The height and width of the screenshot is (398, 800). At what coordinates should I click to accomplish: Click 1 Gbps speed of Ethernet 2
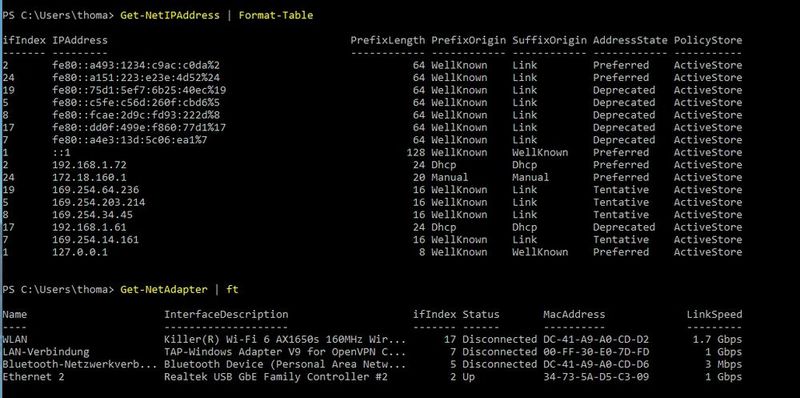(723, 377)
